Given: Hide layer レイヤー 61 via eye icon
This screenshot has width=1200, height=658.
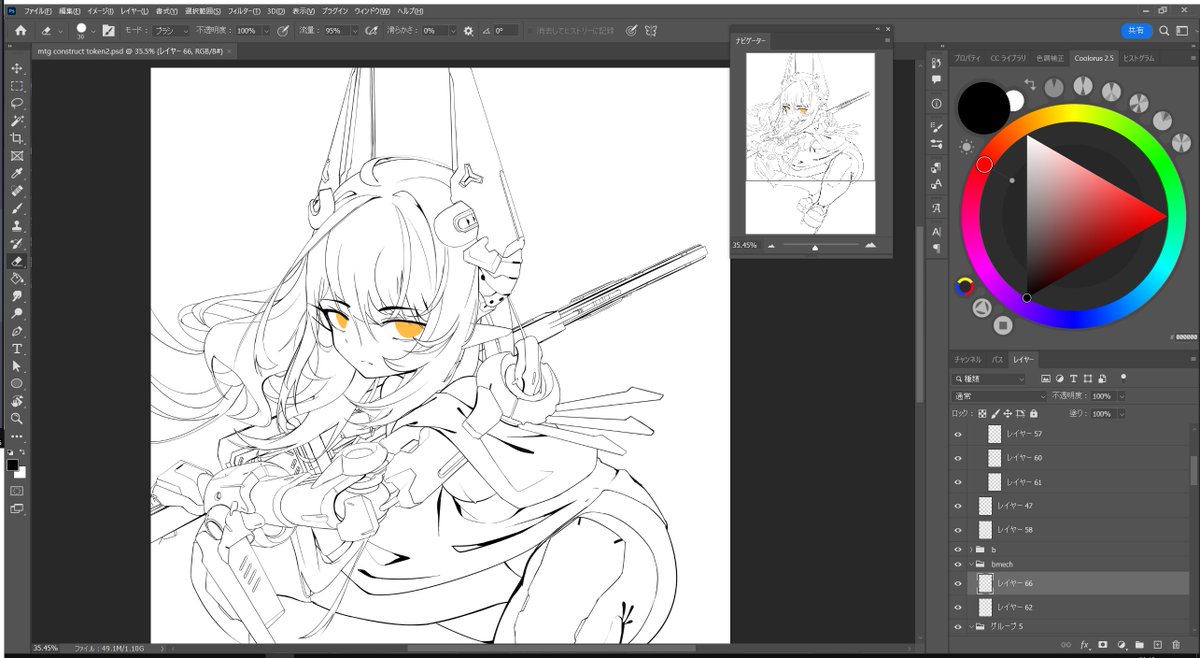Looking at the screenshot, I should (x=958, y=482).
